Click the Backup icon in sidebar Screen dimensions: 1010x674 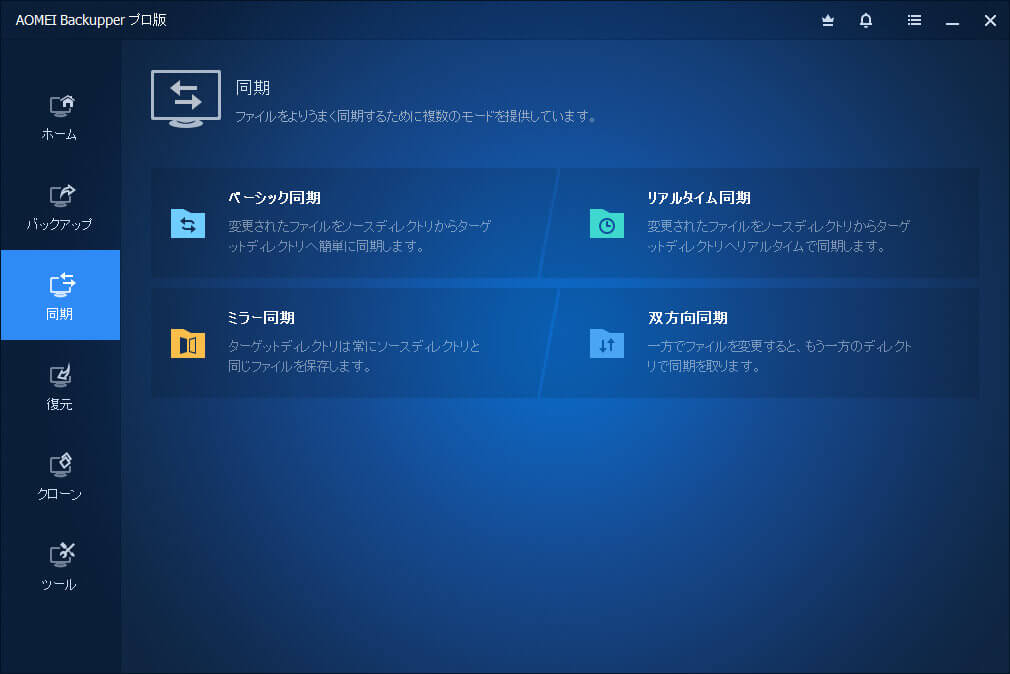click(x=61, y=195)
